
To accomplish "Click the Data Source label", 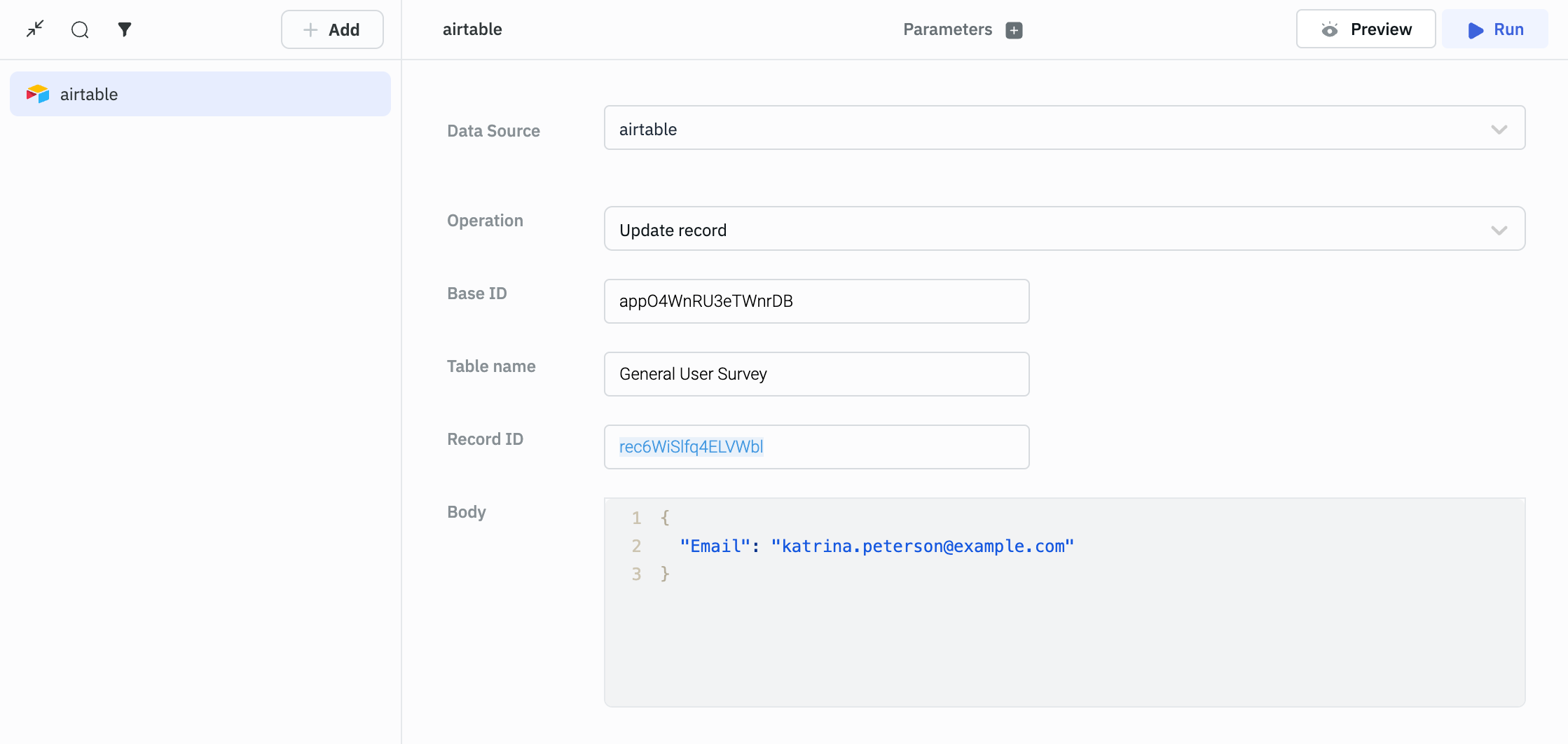I will coord(493,131).
